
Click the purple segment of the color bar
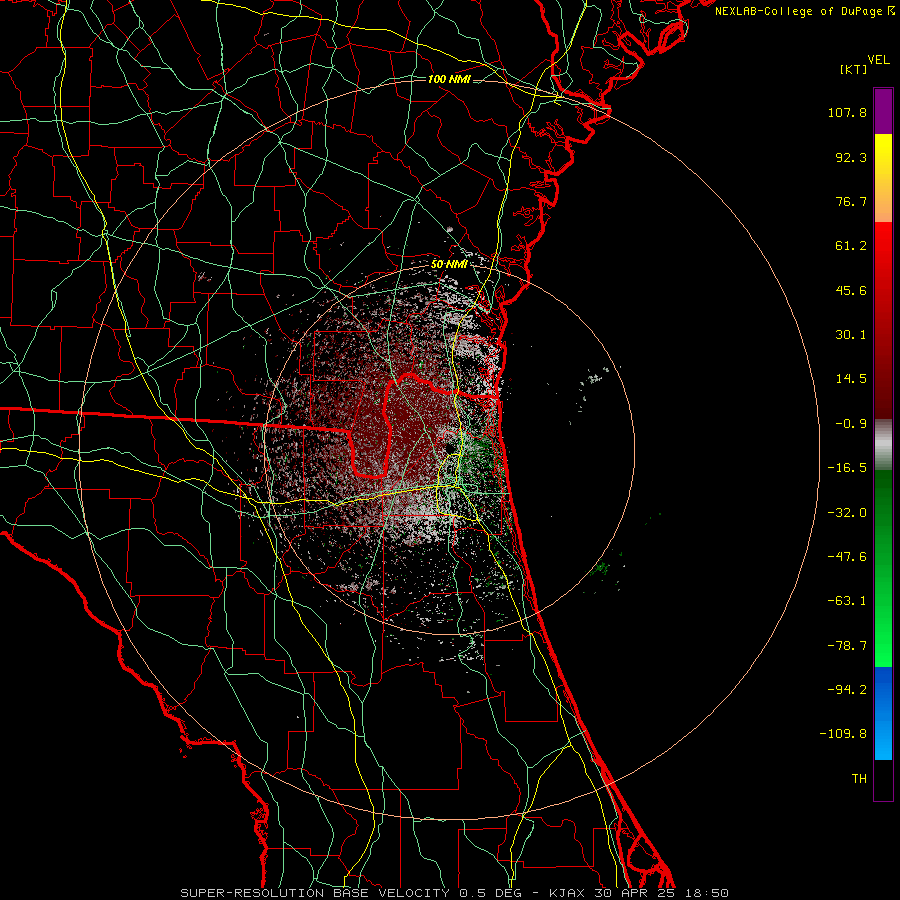click(x=883, y=111)
